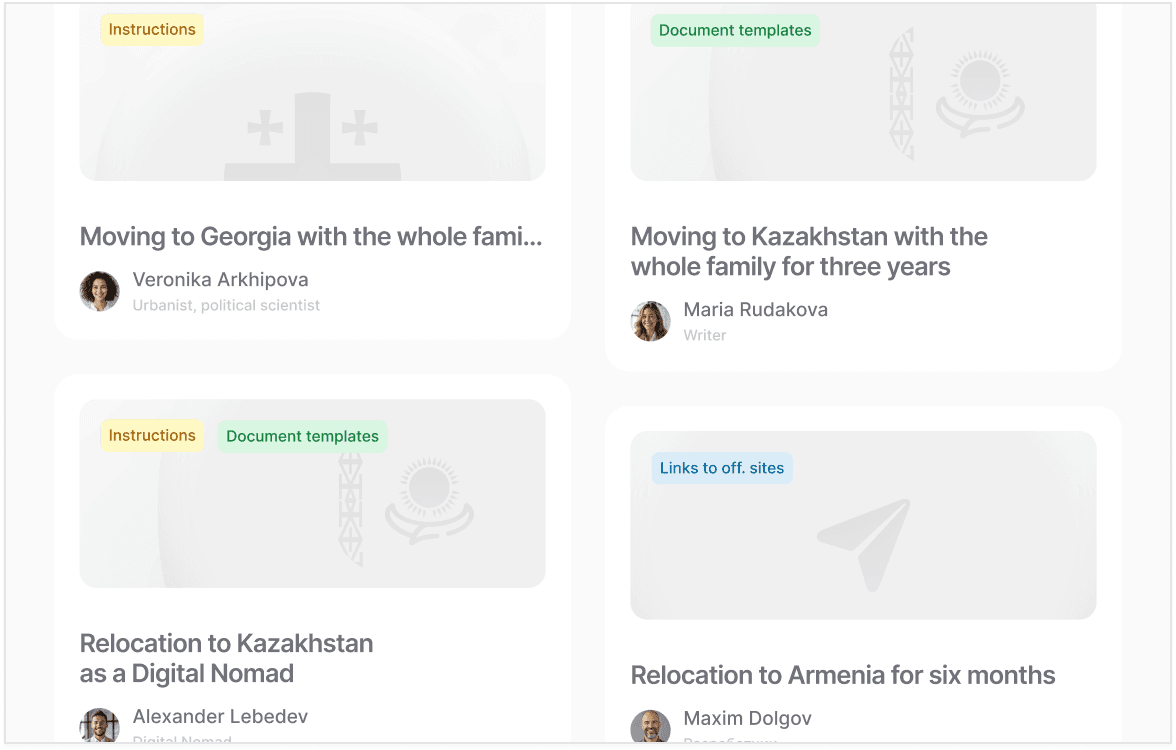Select the Instructions tag on Georgia card
This screenshot has height=750, width=1176.
point(152,30)
